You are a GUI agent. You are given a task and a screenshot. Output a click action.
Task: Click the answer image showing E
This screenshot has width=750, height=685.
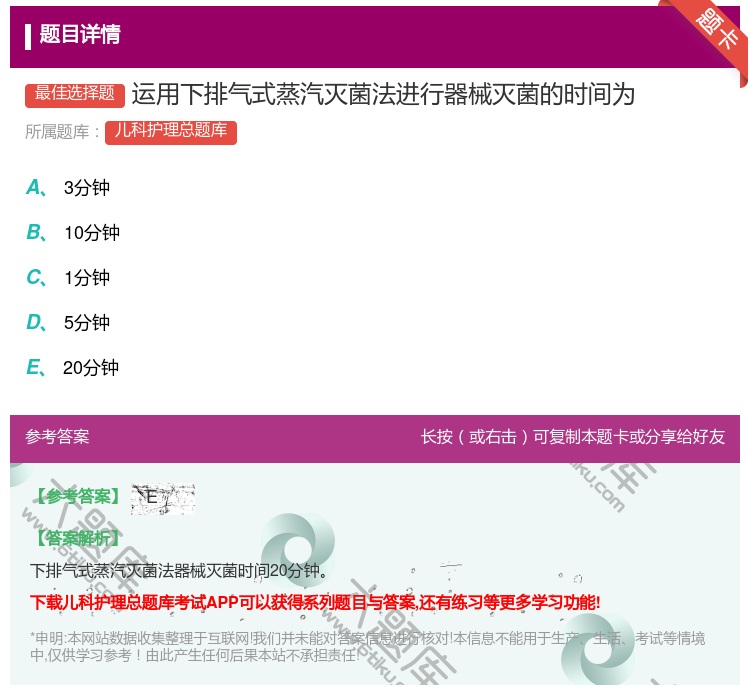click(163, 499)
